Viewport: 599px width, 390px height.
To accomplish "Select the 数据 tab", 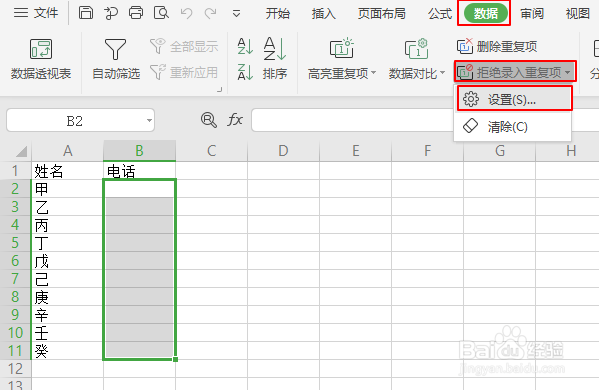I will point(486,13).
